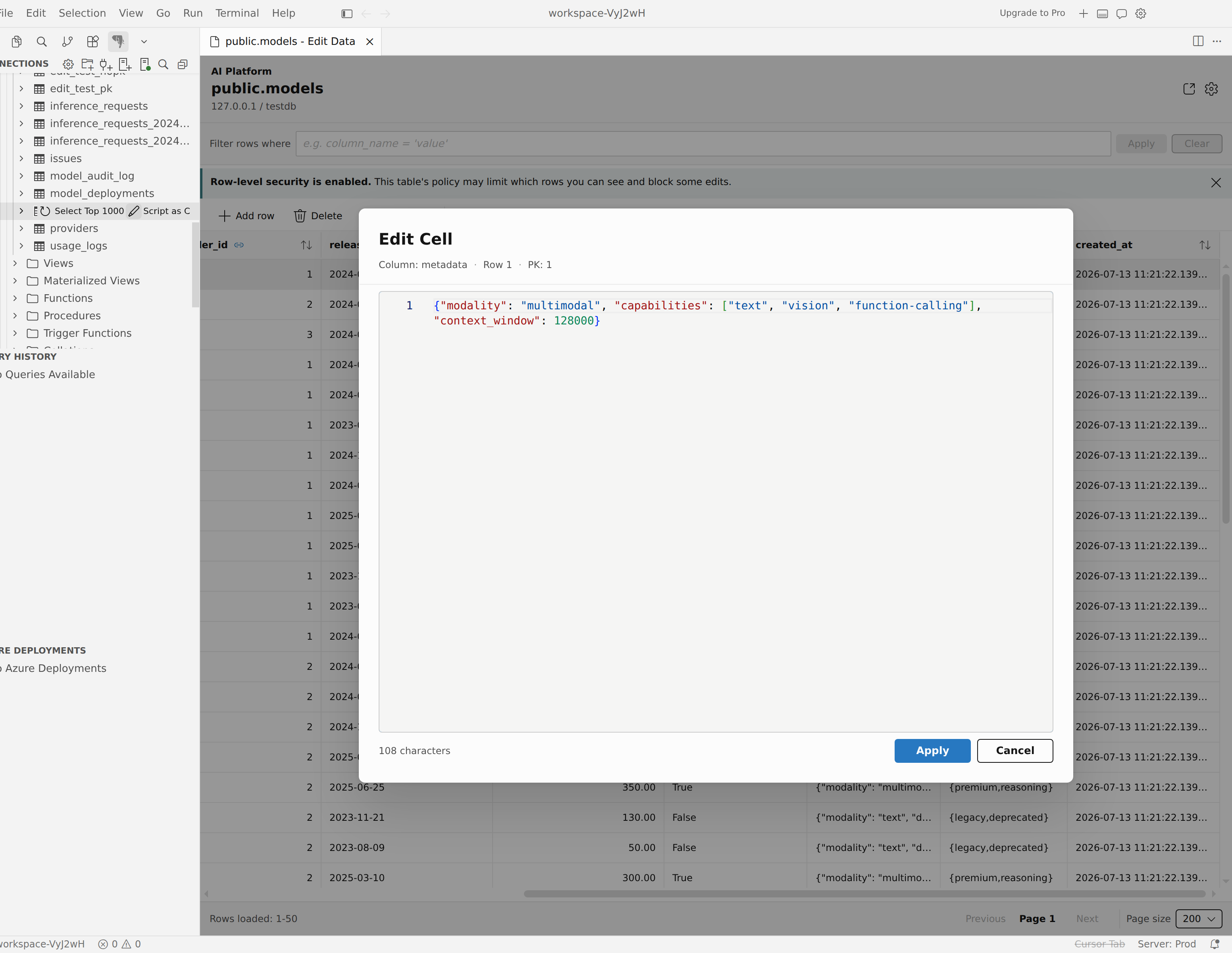This screenshot has width=1232, height=953.
Task: Create new query document-plus icon
Action: (125, 64)
